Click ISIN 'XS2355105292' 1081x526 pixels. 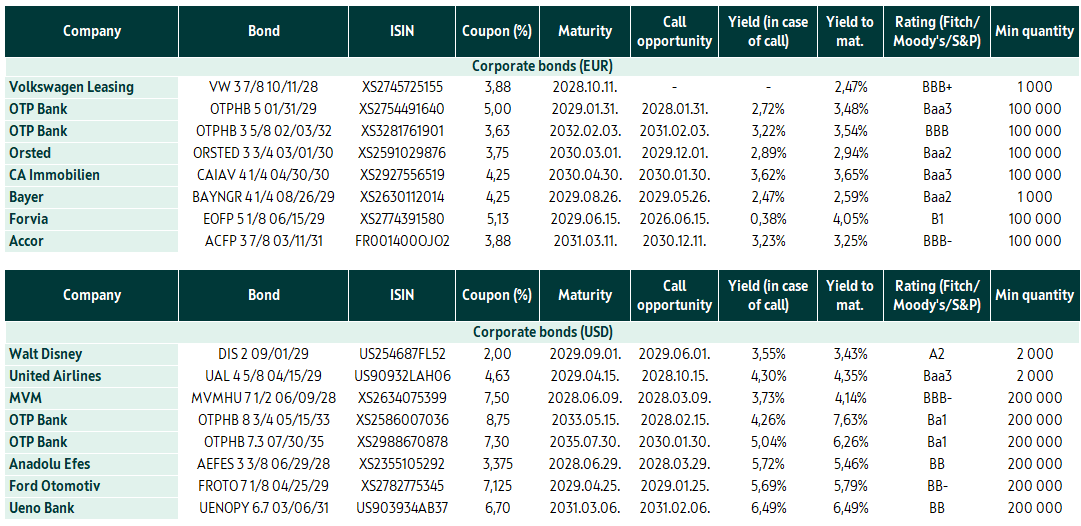coord(402,465)
